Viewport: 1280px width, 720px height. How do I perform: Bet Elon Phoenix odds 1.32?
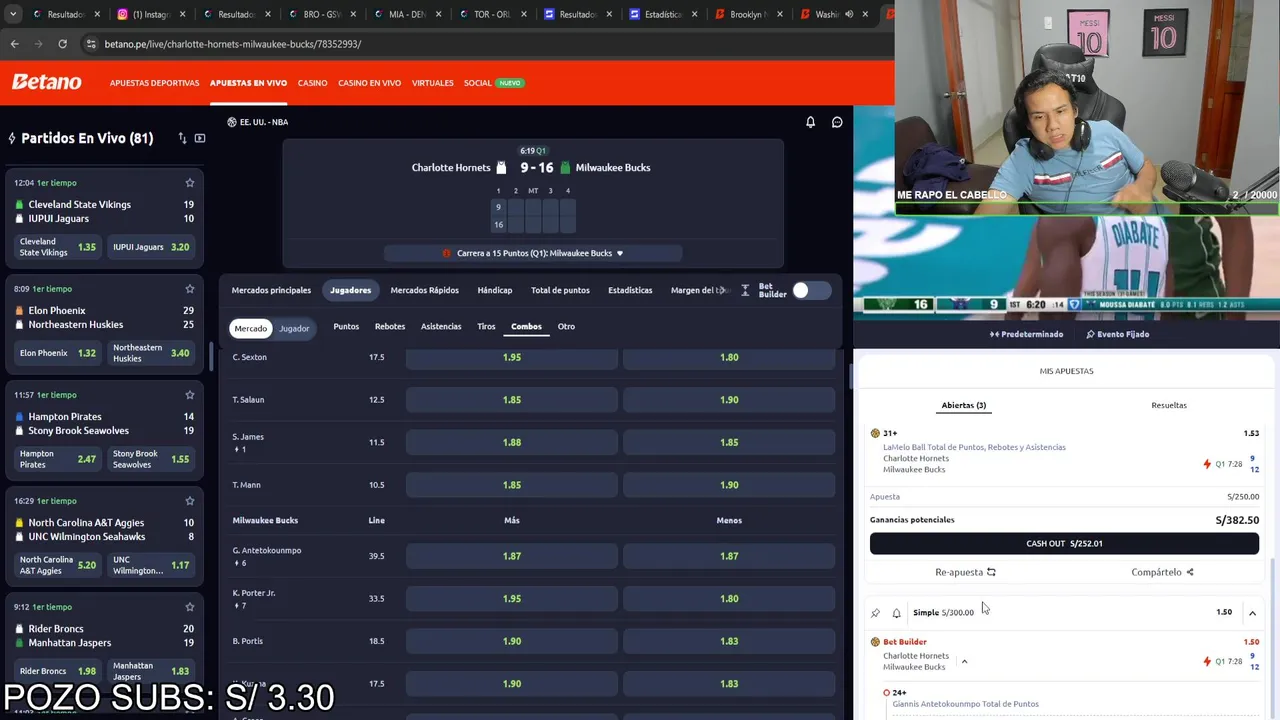[x=58, y=353]
